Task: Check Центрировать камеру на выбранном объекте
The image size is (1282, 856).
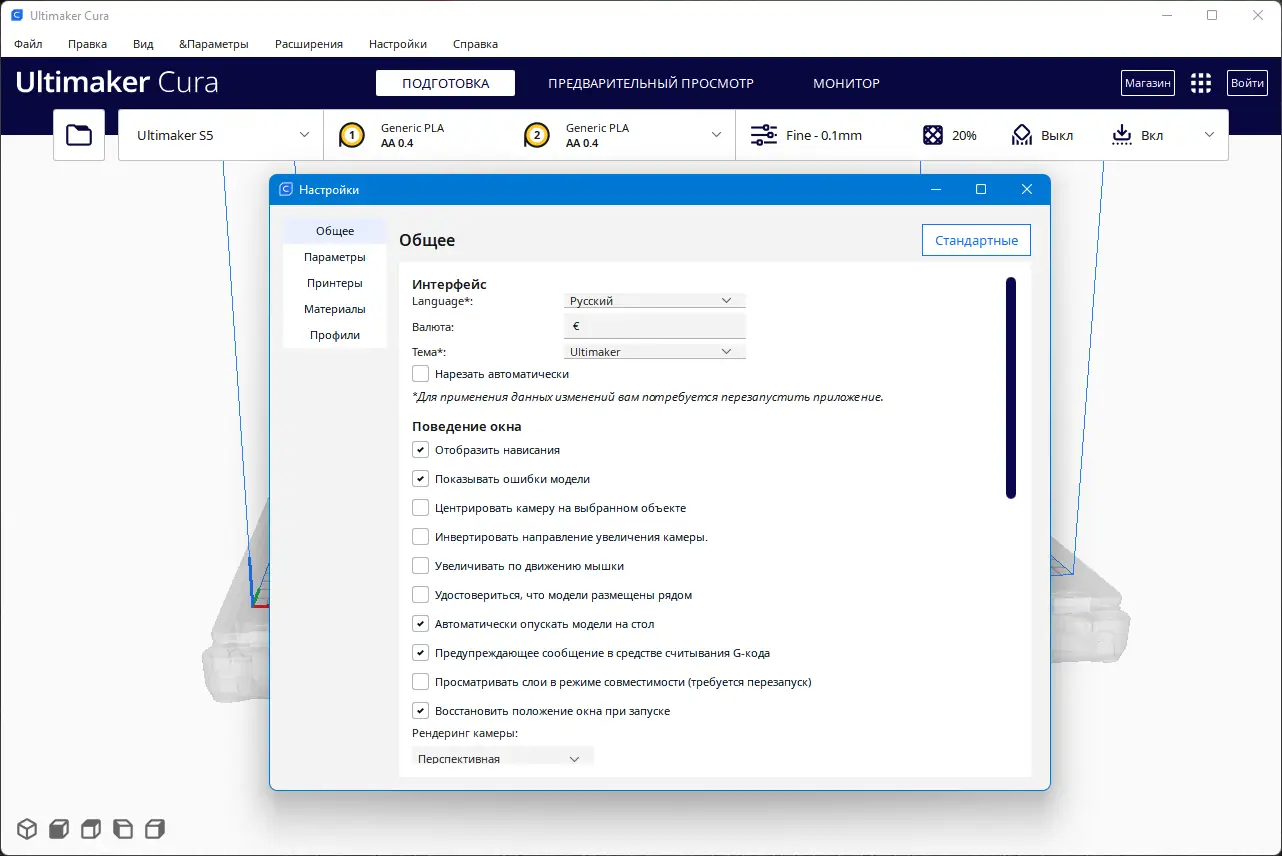Action: [x=421, y=508]
